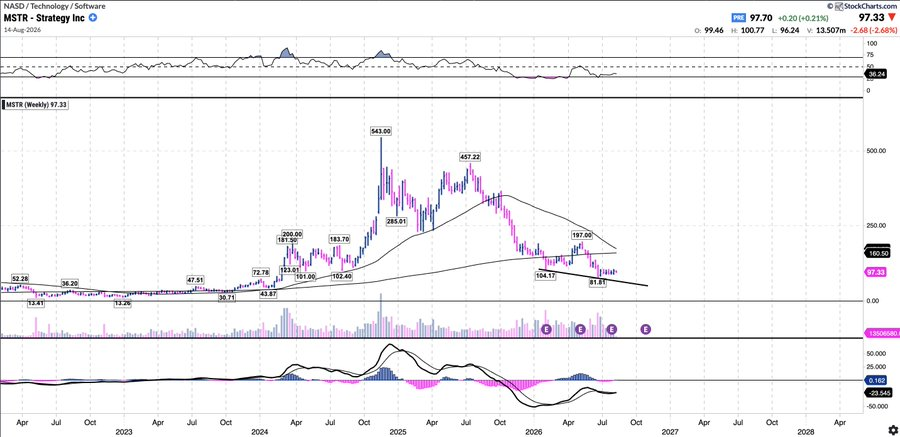
Task: Click the 101.00 low price label
Action: (305, 276)
